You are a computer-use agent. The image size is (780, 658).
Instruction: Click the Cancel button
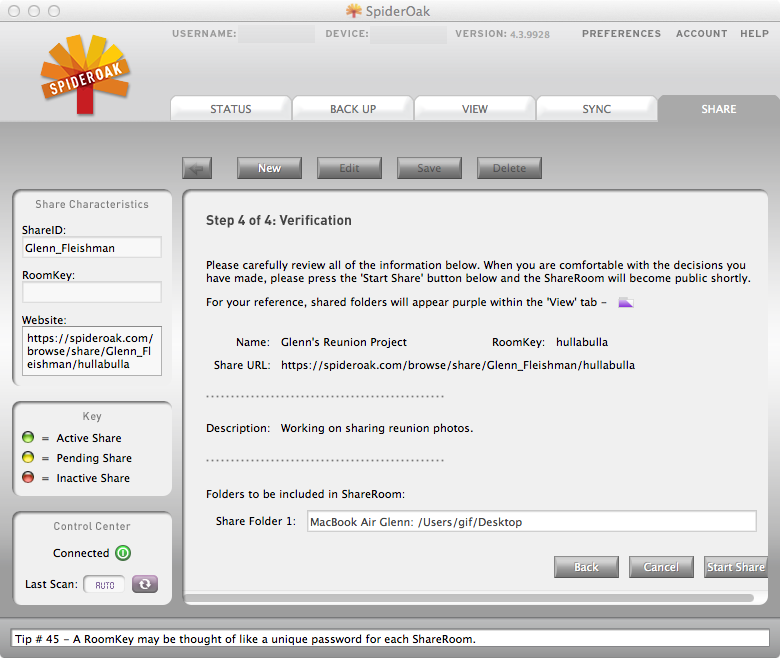(x=661, y=567)
